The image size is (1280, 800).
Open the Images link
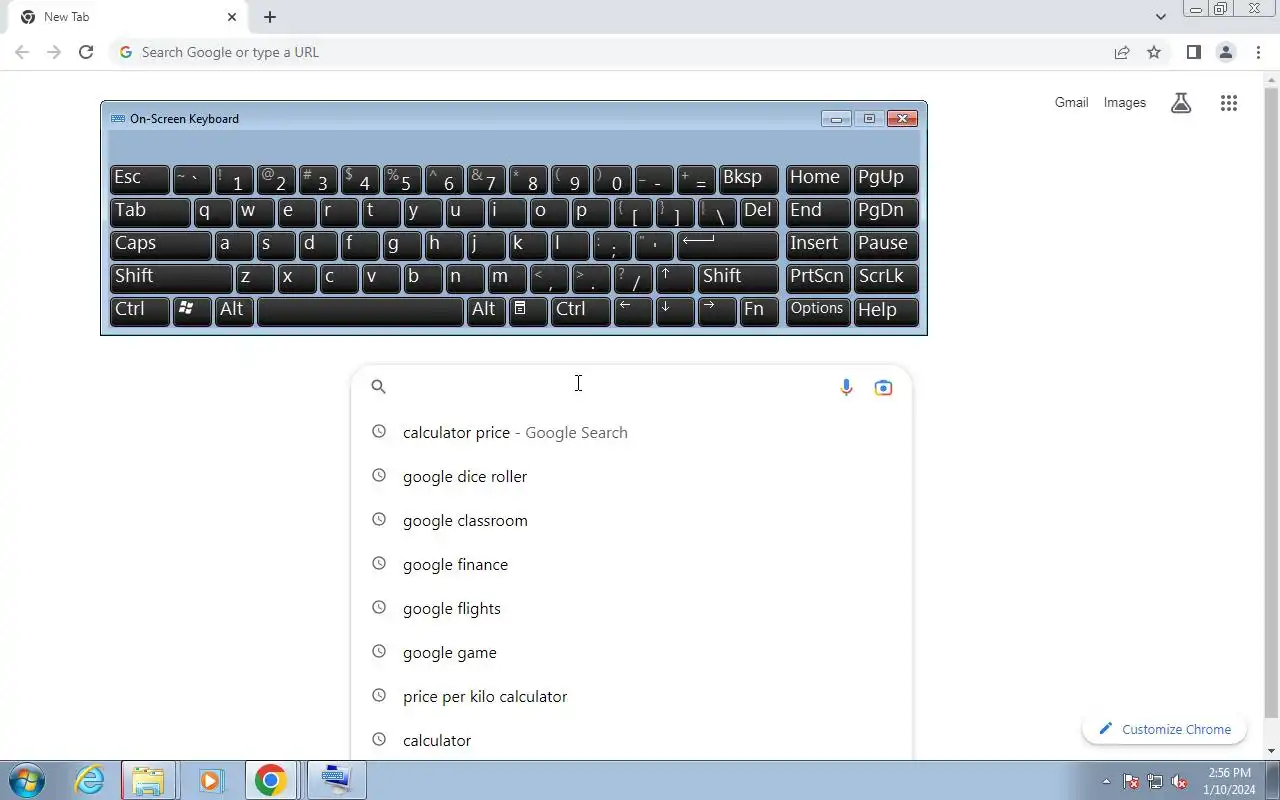click(1125, 102)
